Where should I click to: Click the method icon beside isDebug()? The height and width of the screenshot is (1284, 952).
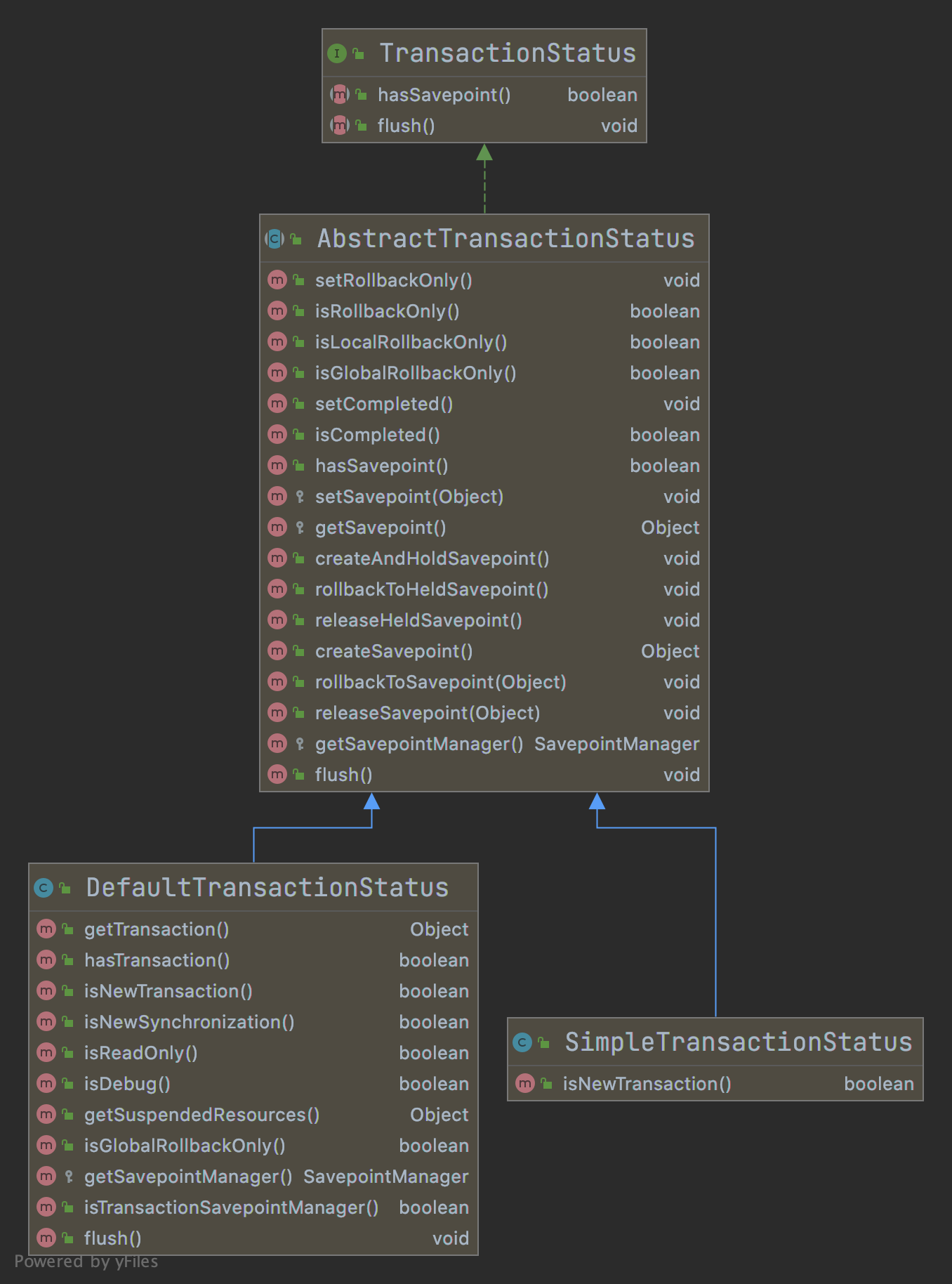coord(46,1084)
